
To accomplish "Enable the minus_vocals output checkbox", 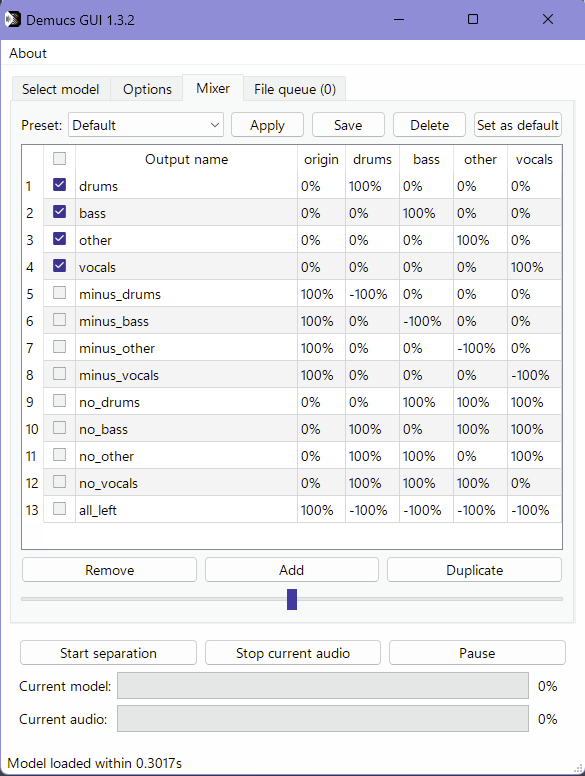I will pos(59,374).
